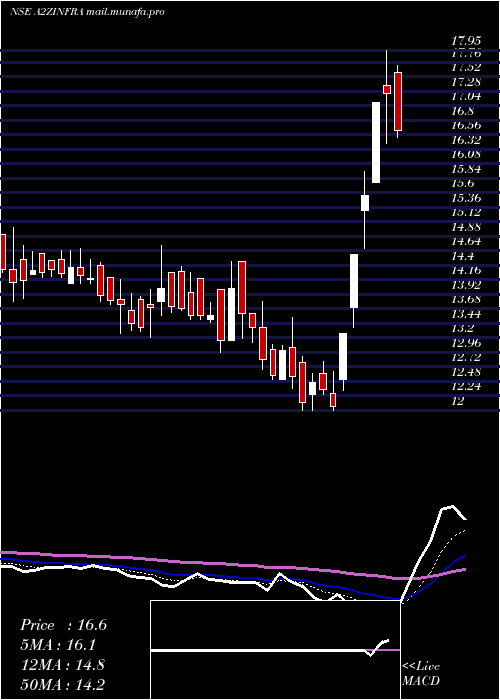The height and width of the screenshot is (700, 500).
Task: Click the 14.4 price axis label
Action: pos(464,256)
